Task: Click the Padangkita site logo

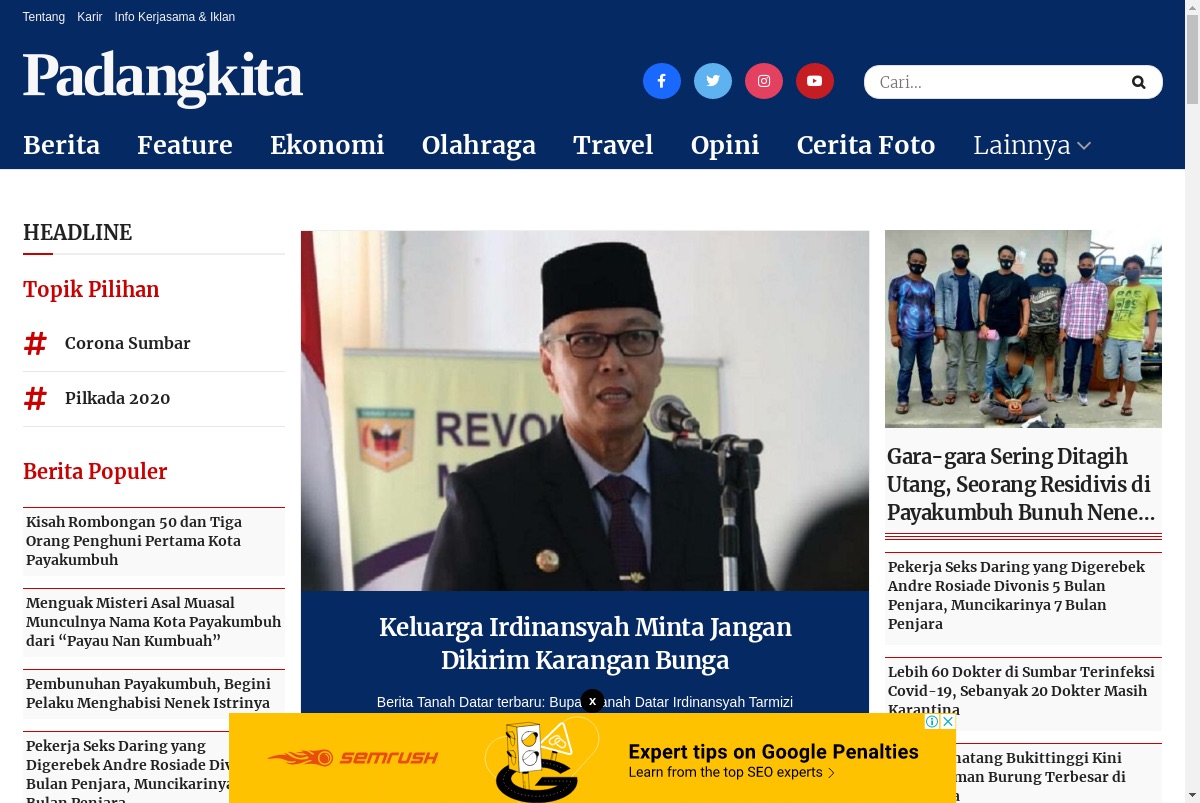Action: 163,78
